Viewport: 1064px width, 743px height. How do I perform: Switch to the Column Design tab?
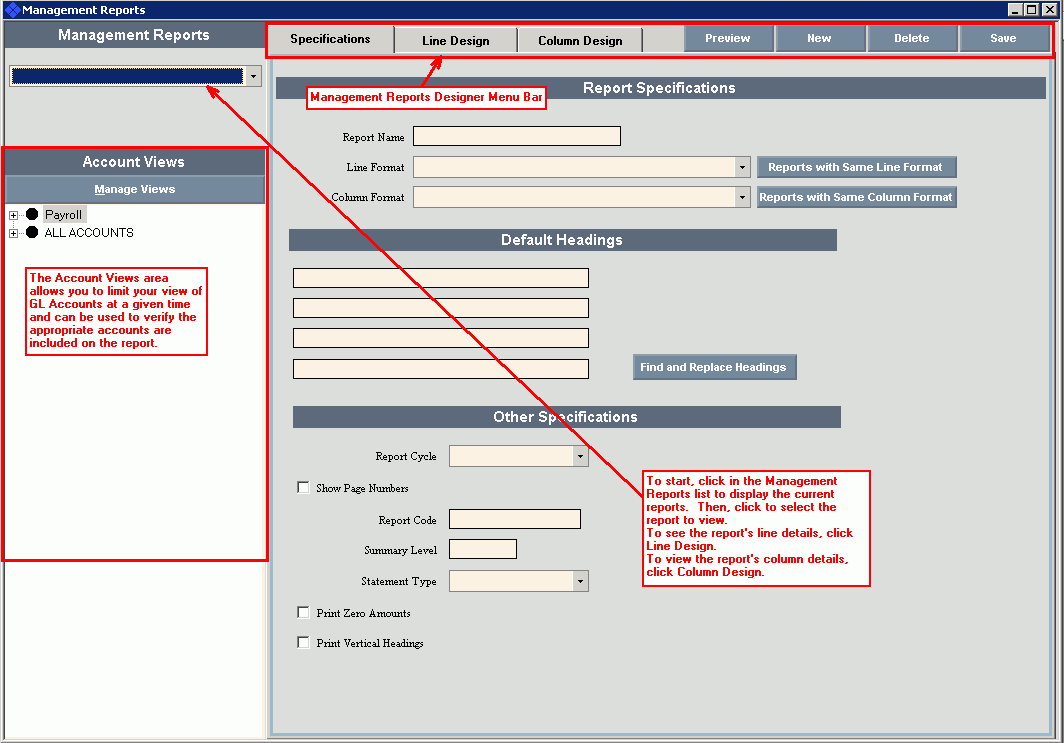click(580, 41)
